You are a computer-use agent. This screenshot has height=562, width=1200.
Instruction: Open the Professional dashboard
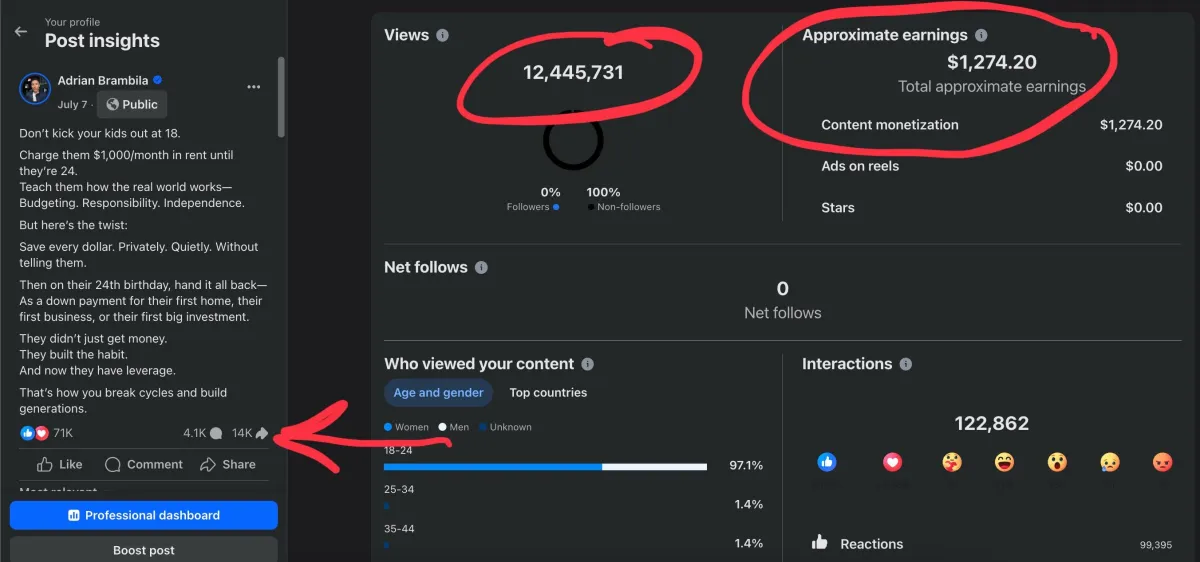[144, 515]
